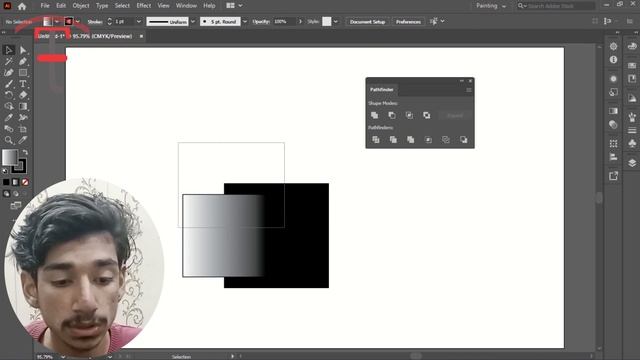Open the Window menu
640x360 pixels.
click(x=186, y=6)
